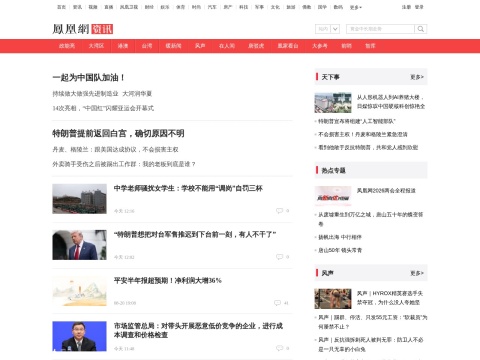Open 天下事 story about 人形机器人
The height and width of the screenshot is (360, 480).
[x=391, y=102]
